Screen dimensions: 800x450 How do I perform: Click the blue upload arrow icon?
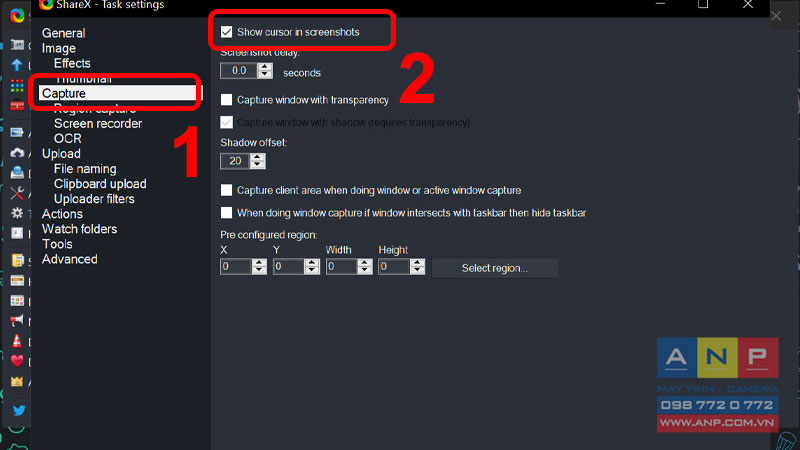pyautogui.click(x=16, y=65)
